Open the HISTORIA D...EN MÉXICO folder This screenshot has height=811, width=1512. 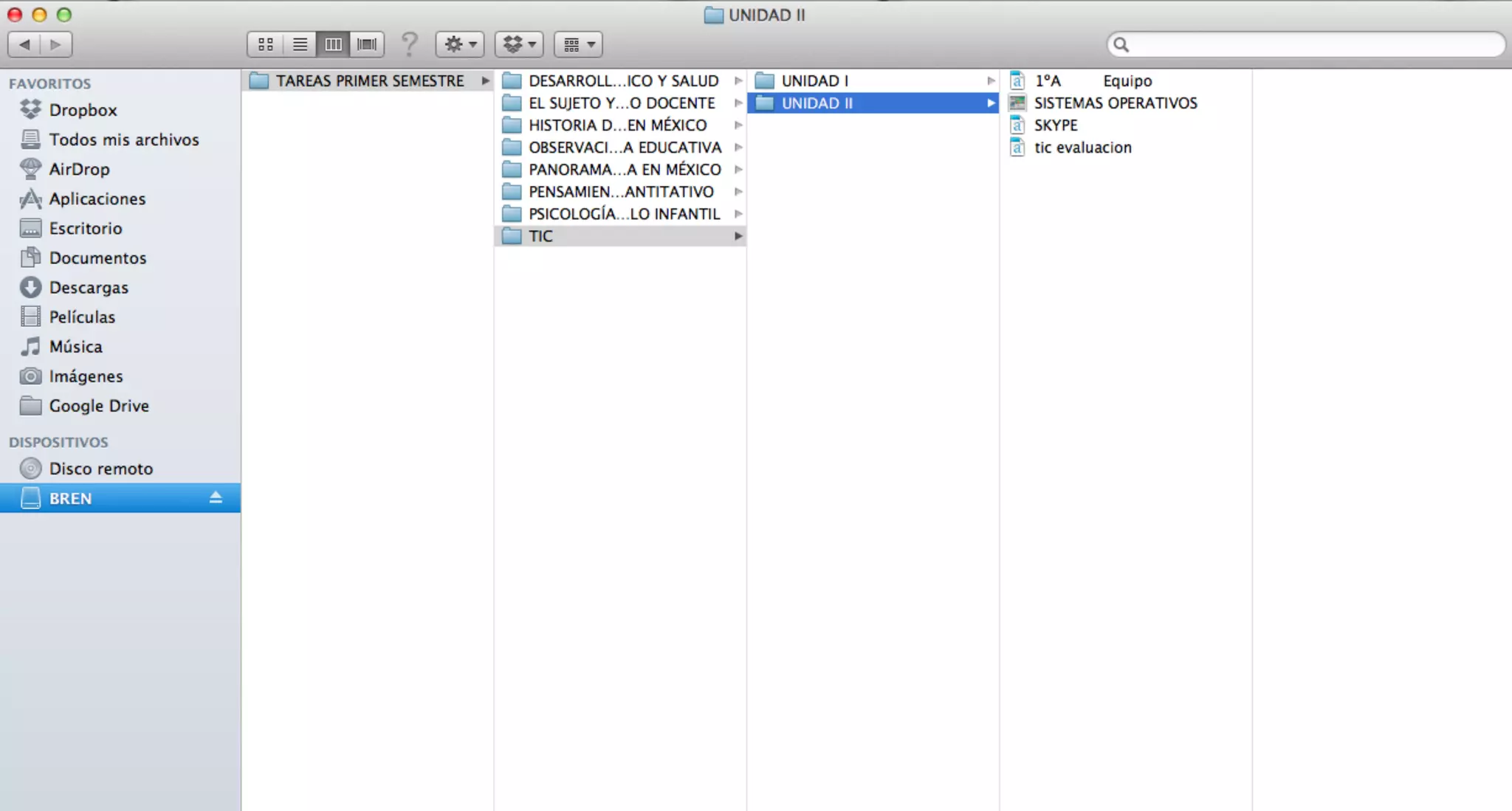(x=617, y=125)
